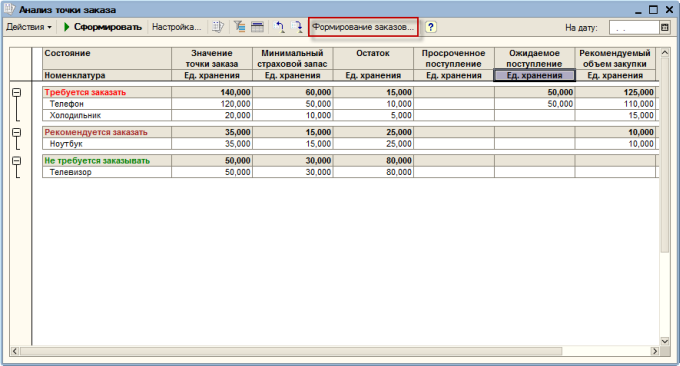The image size is (680, 366).
Task: Click Формирование заказов button
Action: point(363,27)
